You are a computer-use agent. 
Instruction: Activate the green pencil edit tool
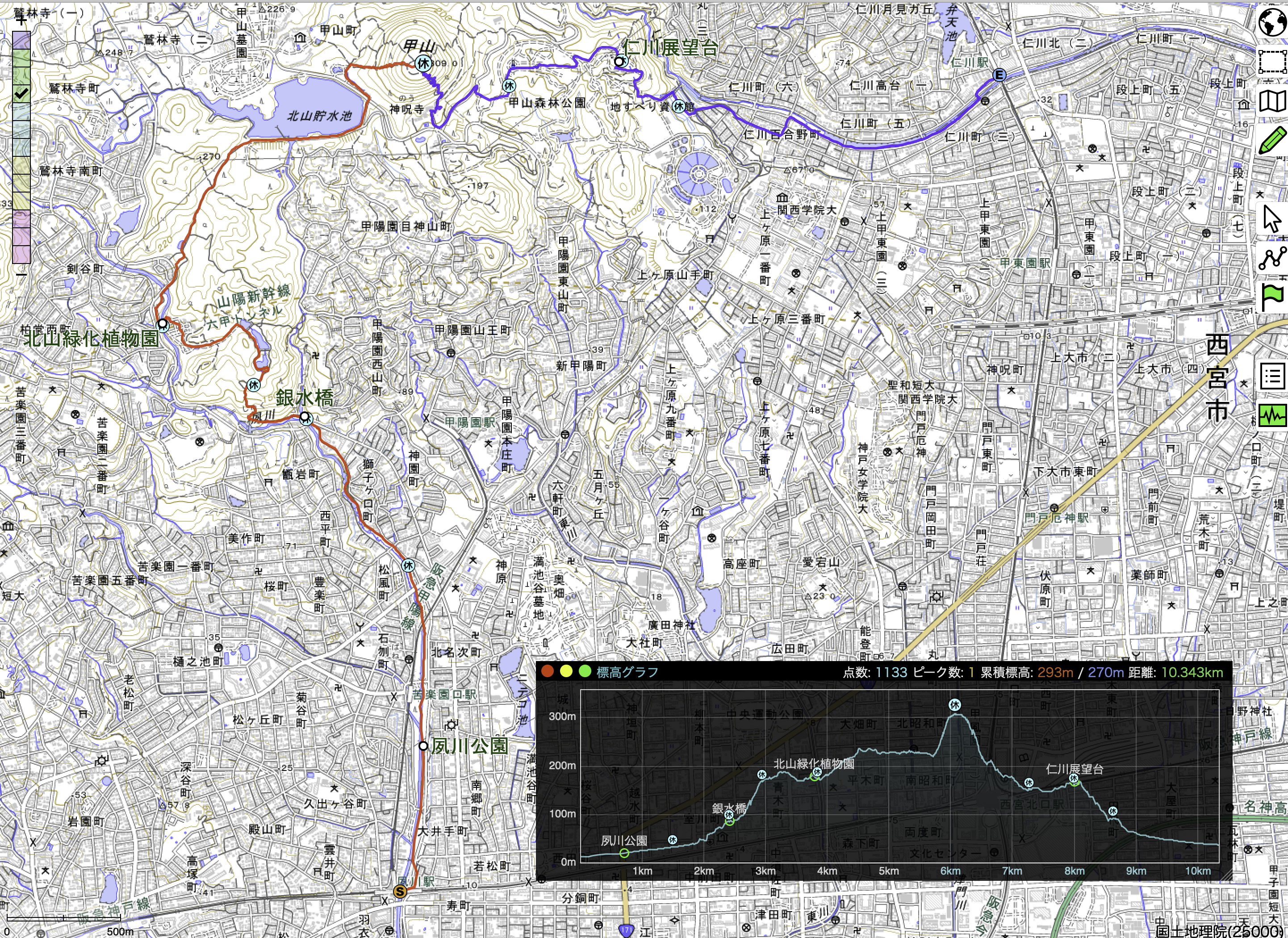pyautogui.click(x=1273, y=140)
